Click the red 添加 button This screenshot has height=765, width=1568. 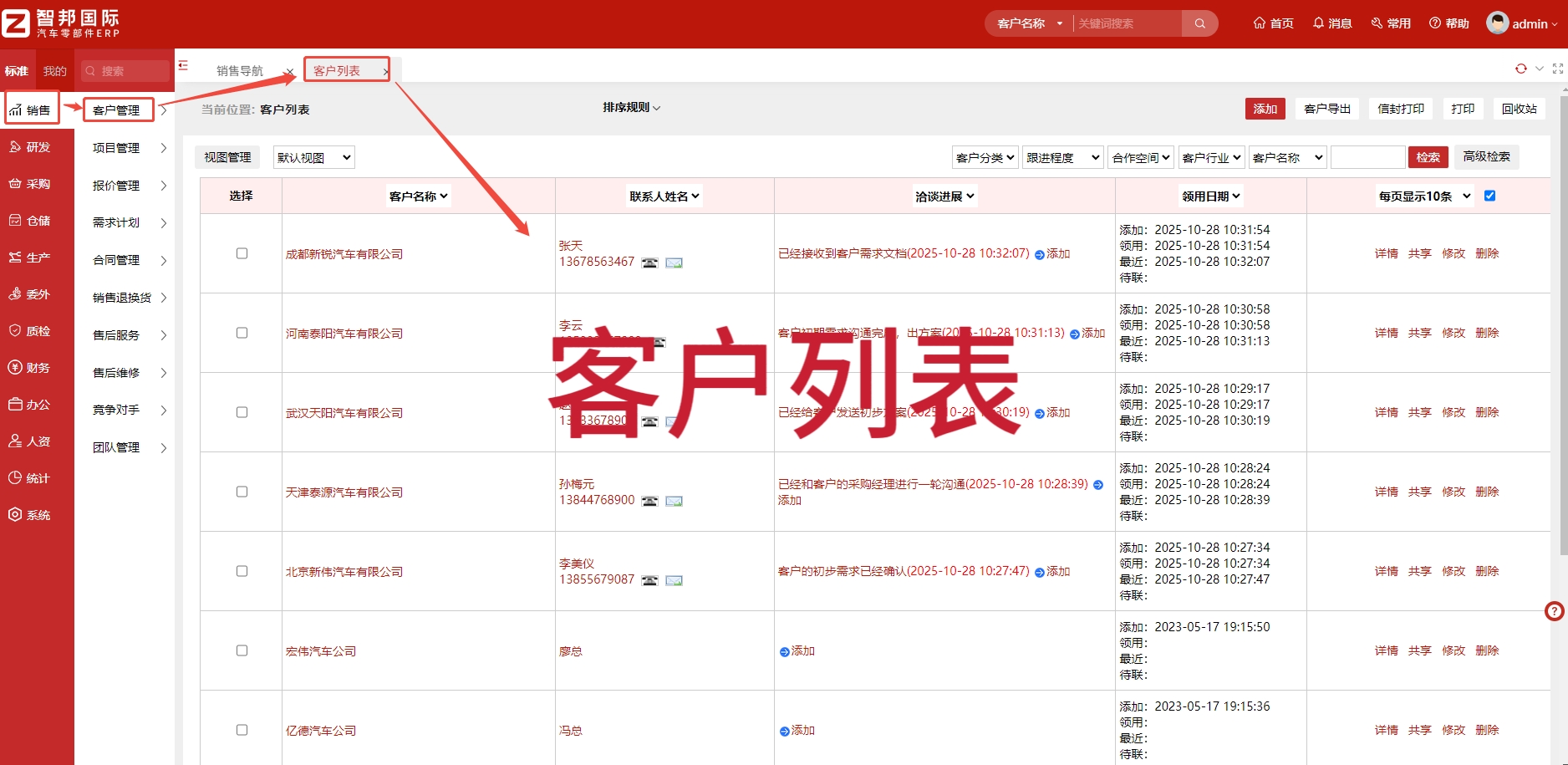1265,109
